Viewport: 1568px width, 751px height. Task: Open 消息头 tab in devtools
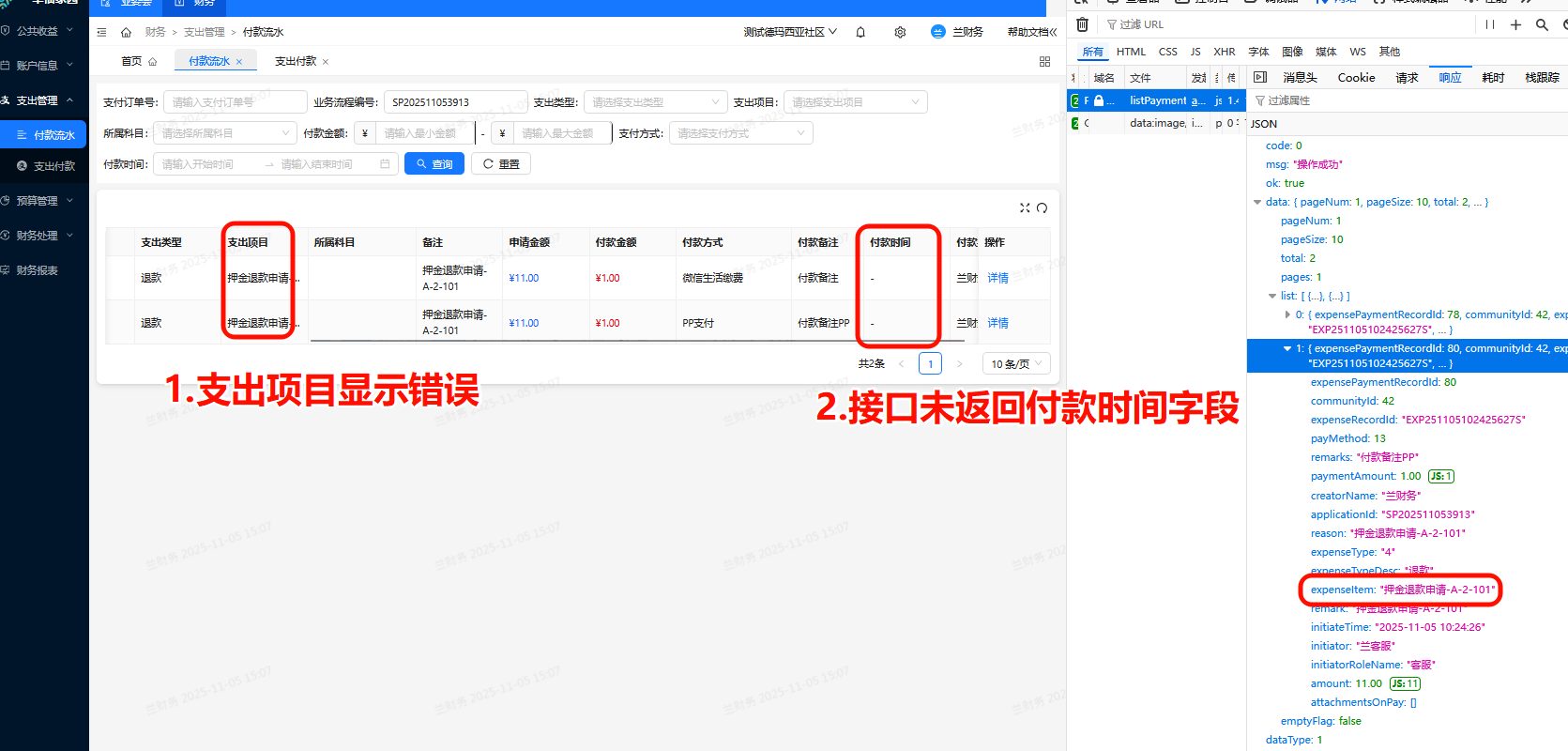point(1300,78)
